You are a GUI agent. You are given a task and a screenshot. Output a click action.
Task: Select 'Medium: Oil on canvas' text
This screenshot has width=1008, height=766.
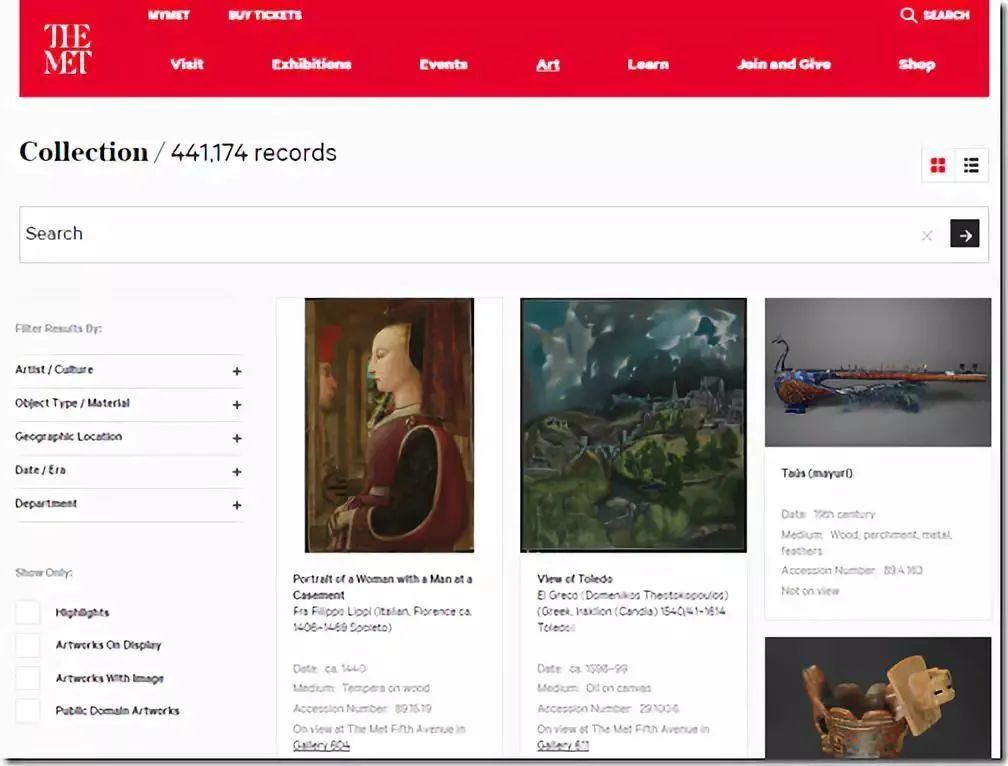click(594, 688)
